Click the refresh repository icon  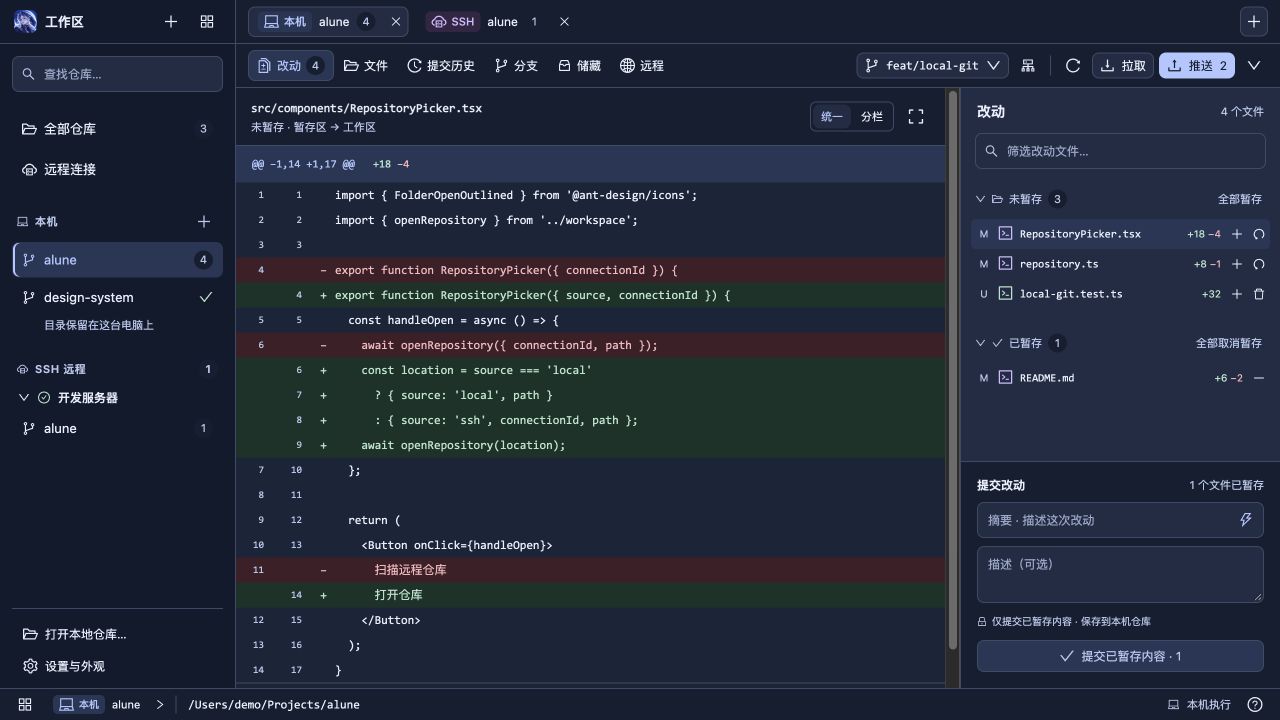tap(1073, 65)
